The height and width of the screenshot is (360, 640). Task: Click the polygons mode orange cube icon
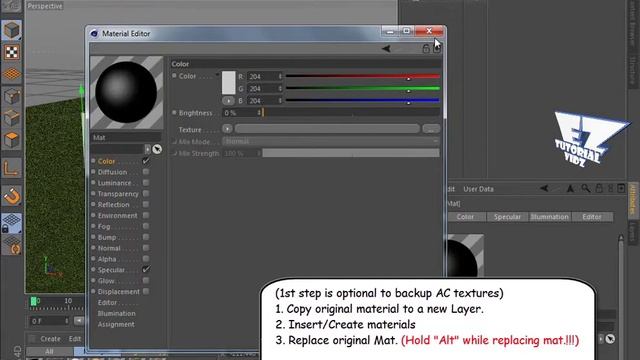11,140
